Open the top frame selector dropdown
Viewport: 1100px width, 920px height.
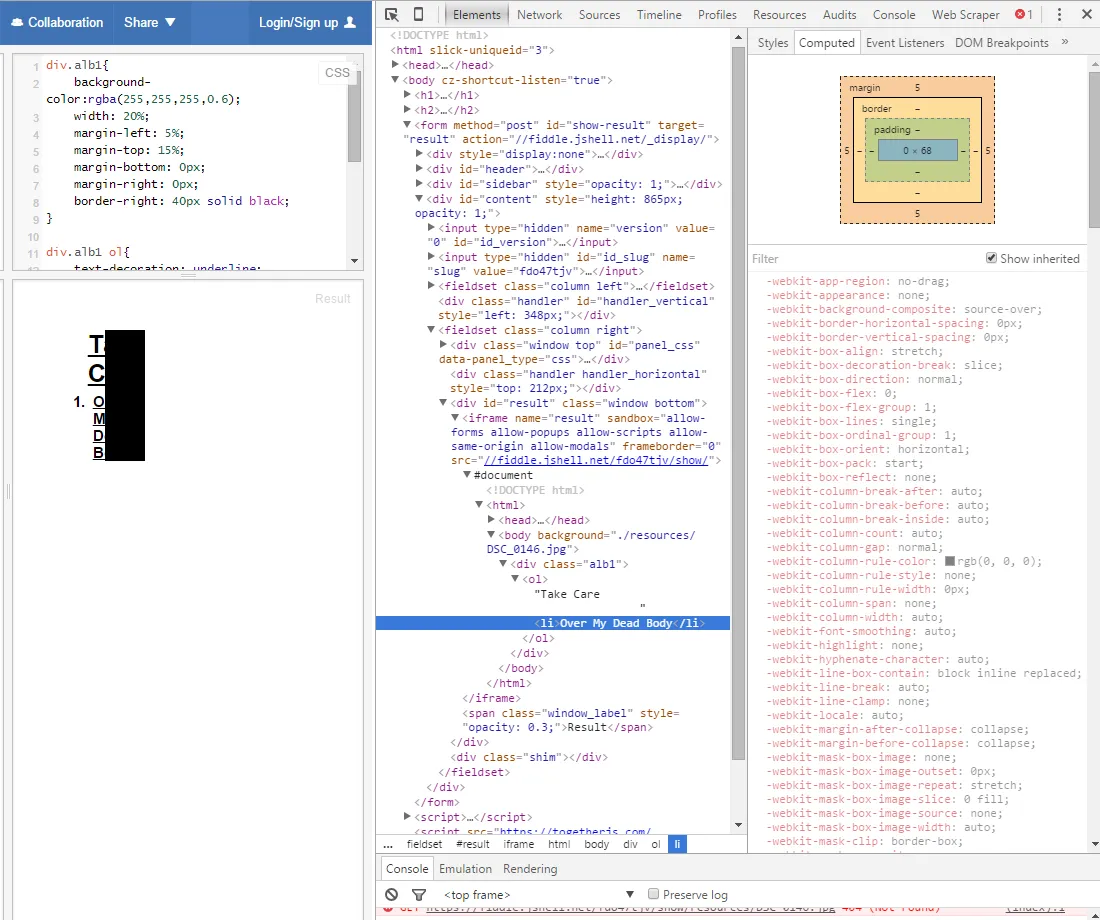[539, 895]
